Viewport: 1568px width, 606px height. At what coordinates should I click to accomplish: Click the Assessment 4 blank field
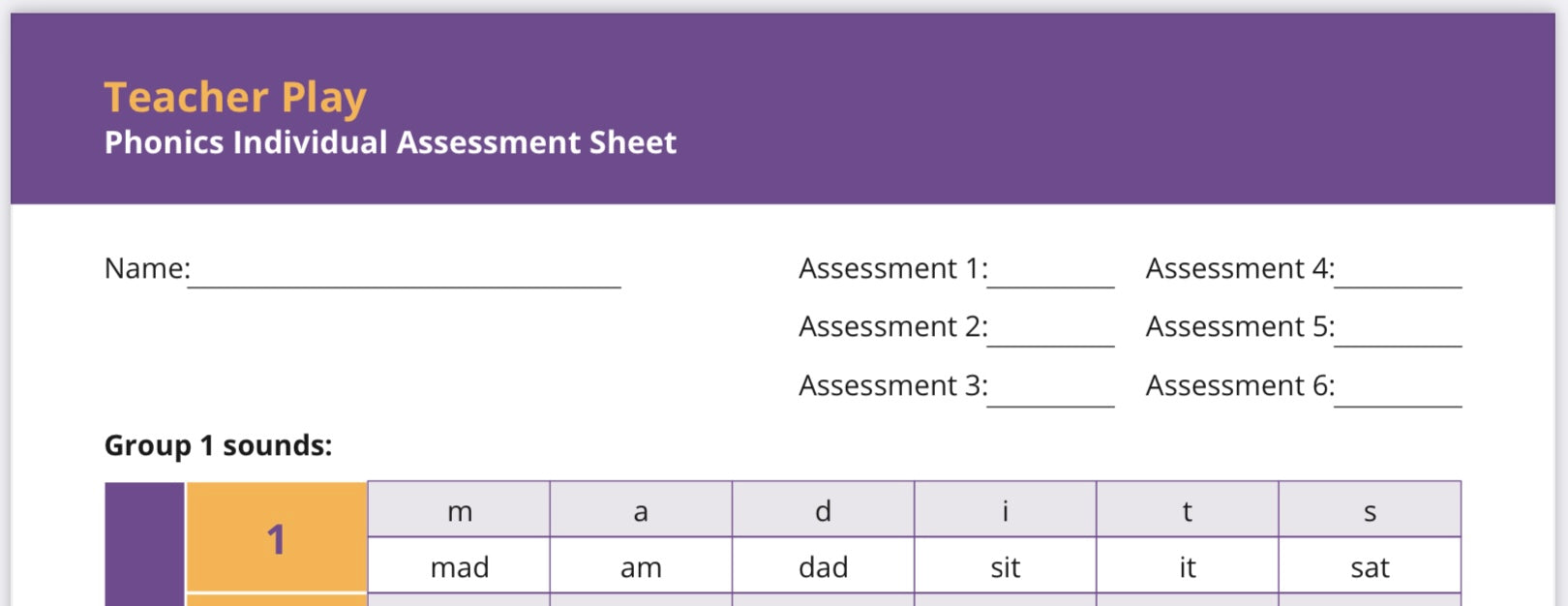tap(1398, 274)
